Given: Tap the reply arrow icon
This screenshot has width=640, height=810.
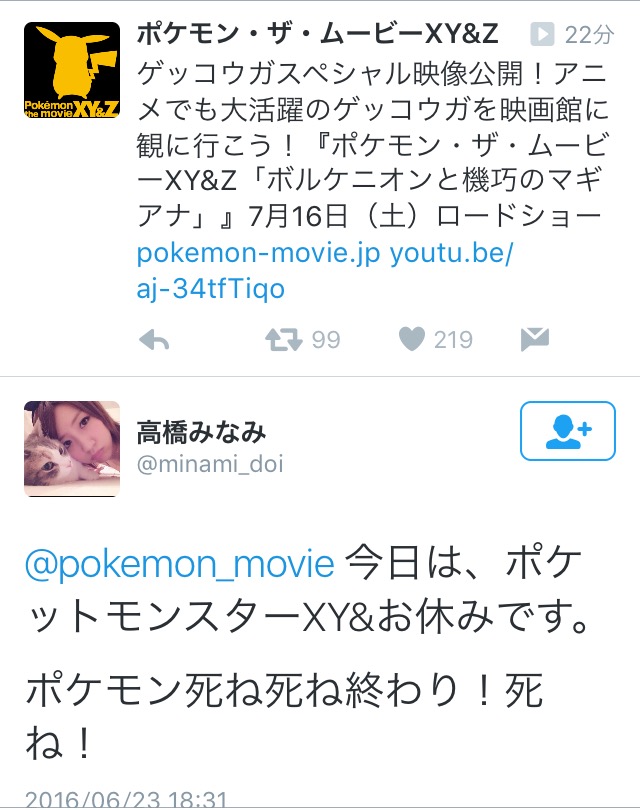Looking at the screenshot, I should click(154, 340).
